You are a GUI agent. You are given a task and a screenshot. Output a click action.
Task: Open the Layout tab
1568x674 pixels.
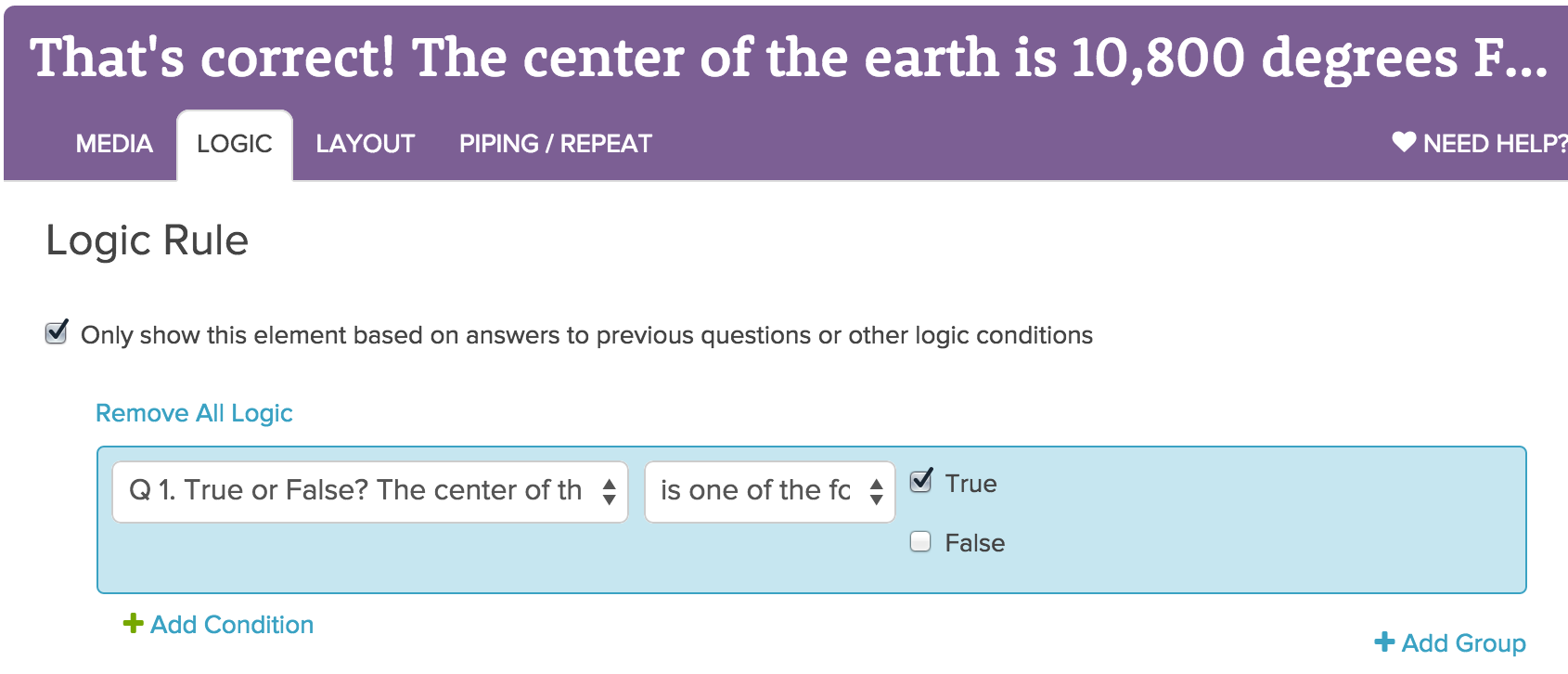point(365,144)
